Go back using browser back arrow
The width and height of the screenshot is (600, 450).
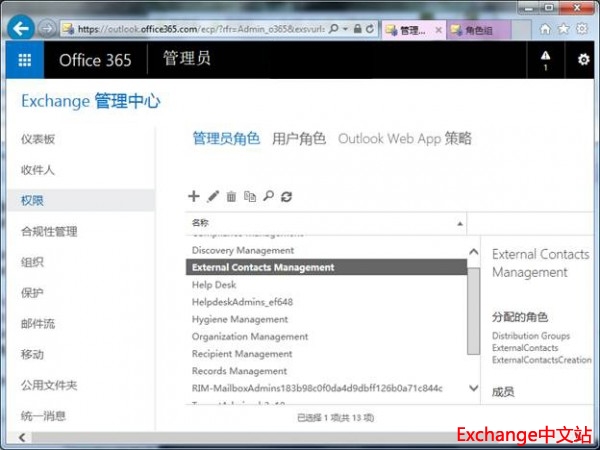click(x=19, y=29)
